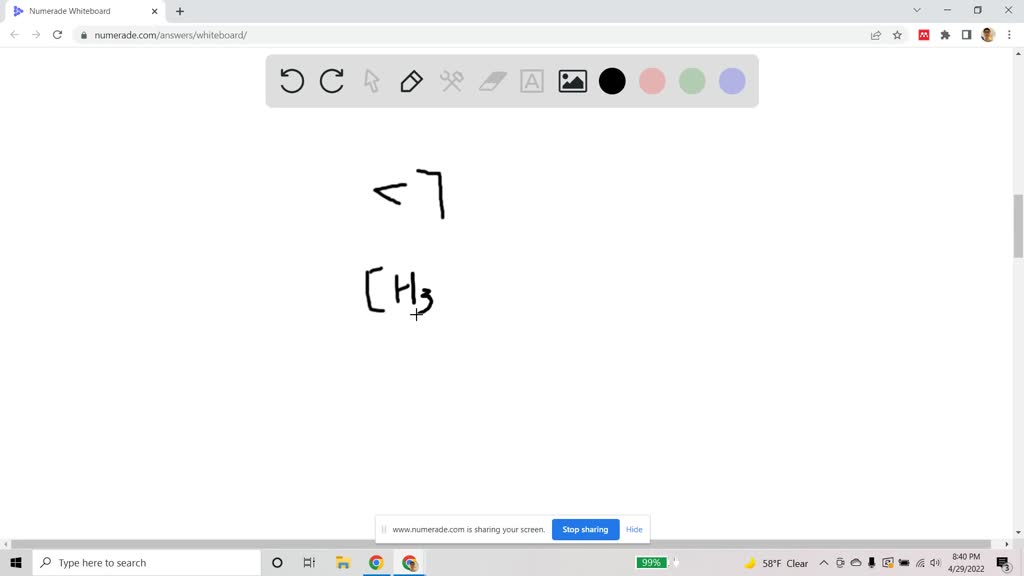Toggle the screen sharing banner with Hide
The width and height of the screenshot is (1024, 576).
point(634,529)
